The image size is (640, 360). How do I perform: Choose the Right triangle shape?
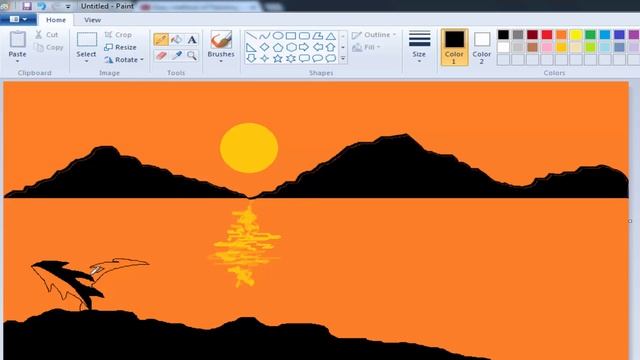(x=251, y=47)
